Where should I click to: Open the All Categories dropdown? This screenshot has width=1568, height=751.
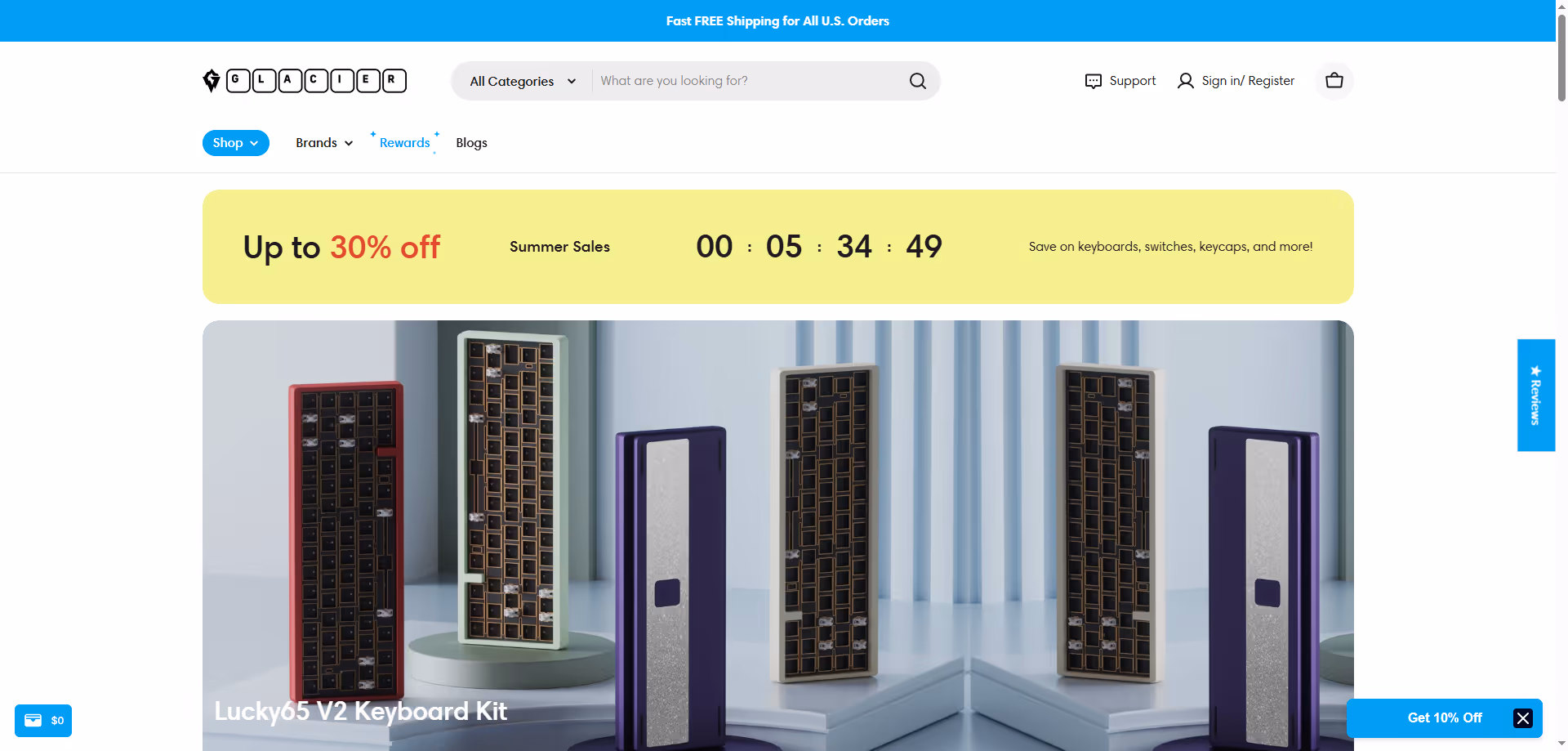click(523, 81)
